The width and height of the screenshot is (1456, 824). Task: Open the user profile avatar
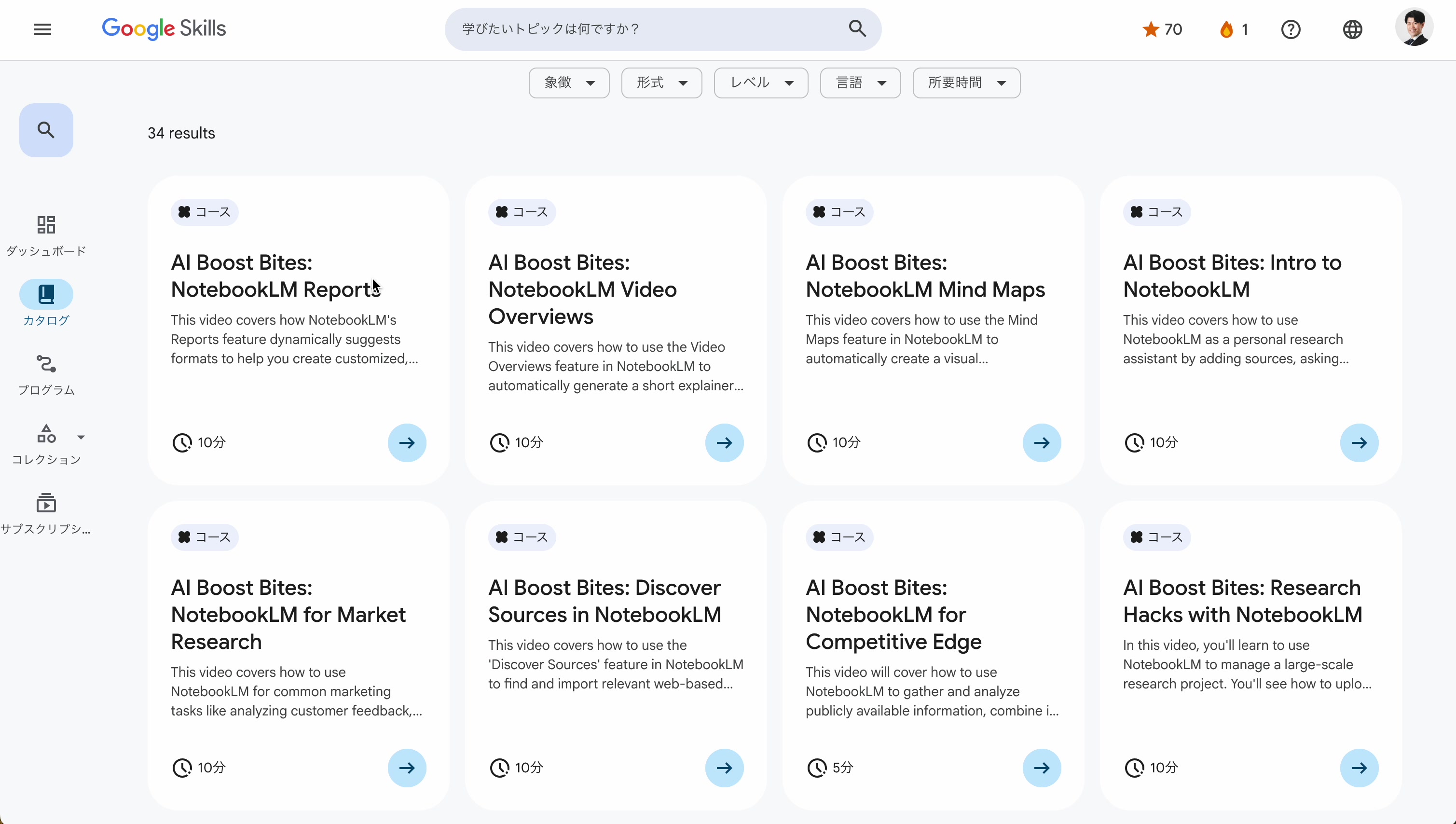tap(1414, 27)
